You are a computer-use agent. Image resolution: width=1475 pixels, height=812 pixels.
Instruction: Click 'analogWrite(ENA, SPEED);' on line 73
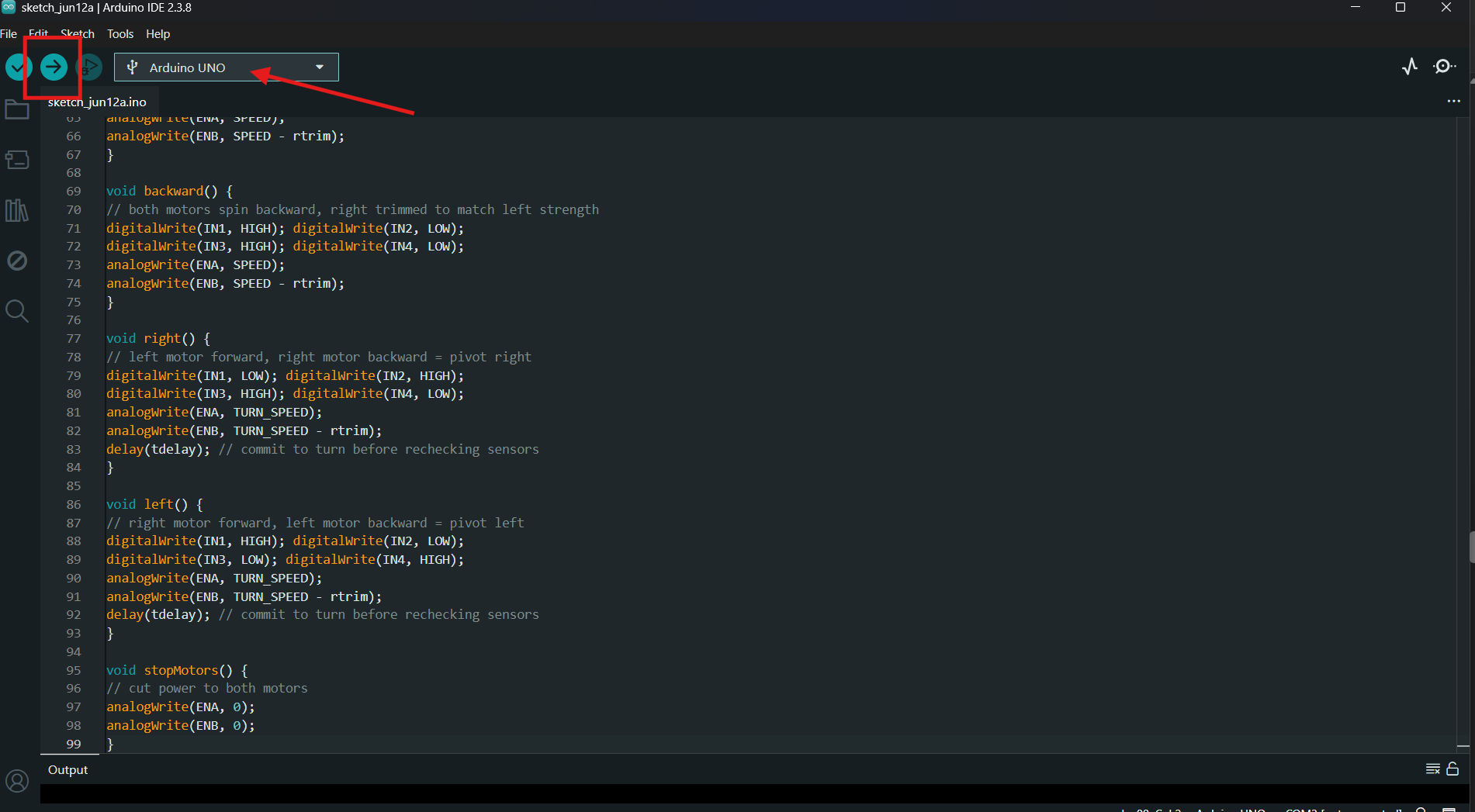pos(196,265)
